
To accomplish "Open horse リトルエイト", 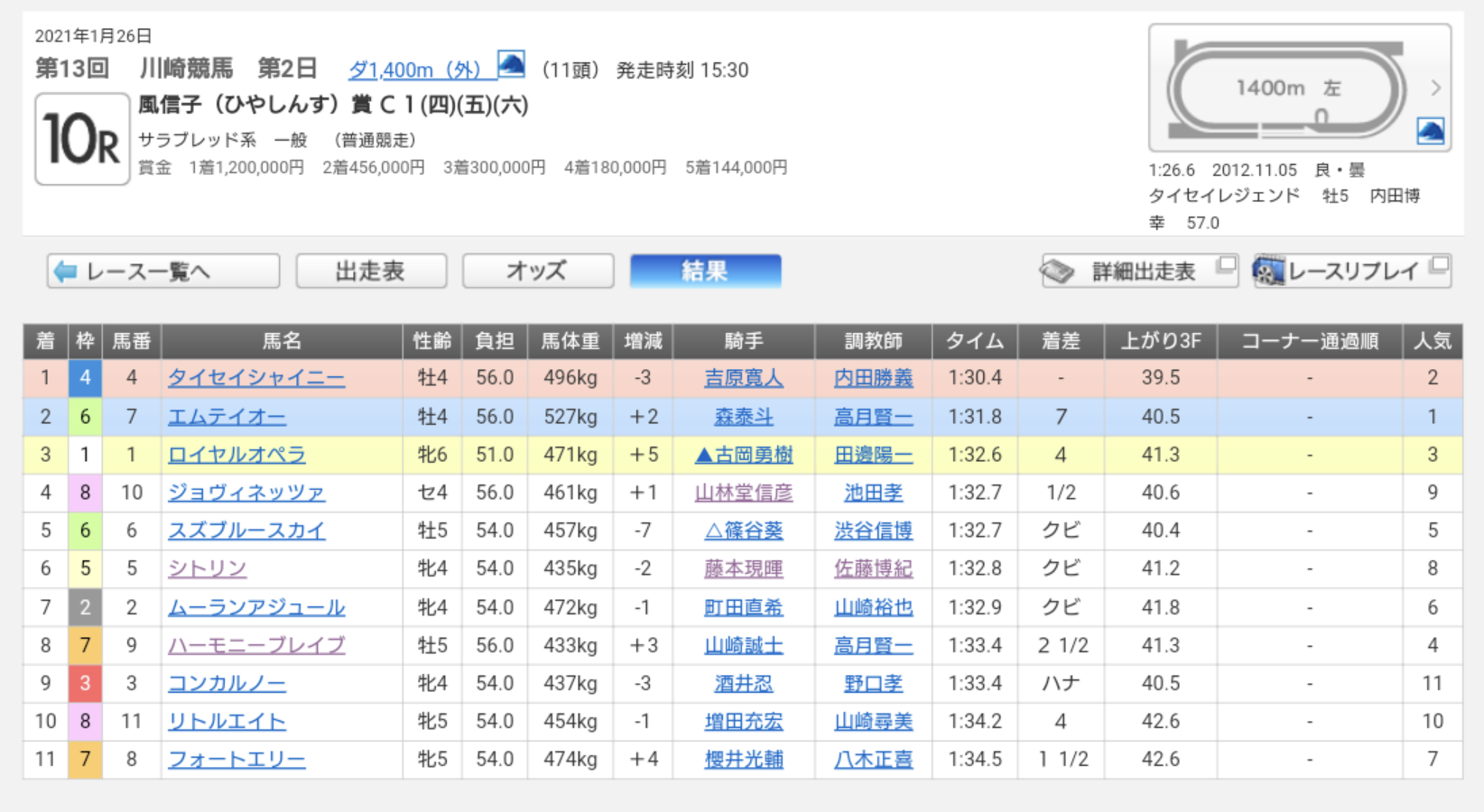I will [227, 721].
